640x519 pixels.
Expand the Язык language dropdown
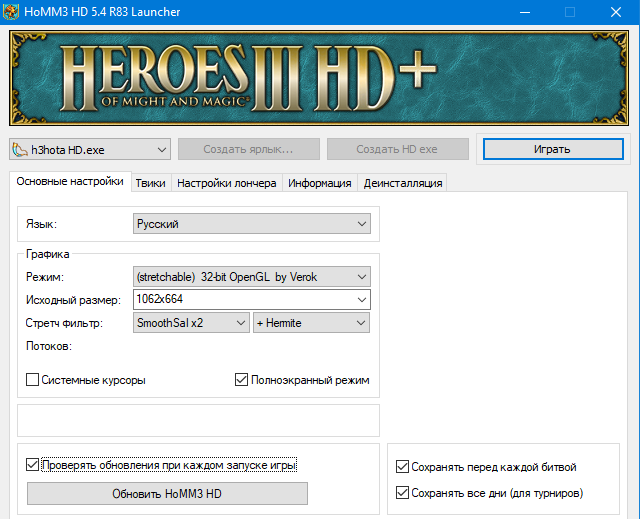coord(251,225)
